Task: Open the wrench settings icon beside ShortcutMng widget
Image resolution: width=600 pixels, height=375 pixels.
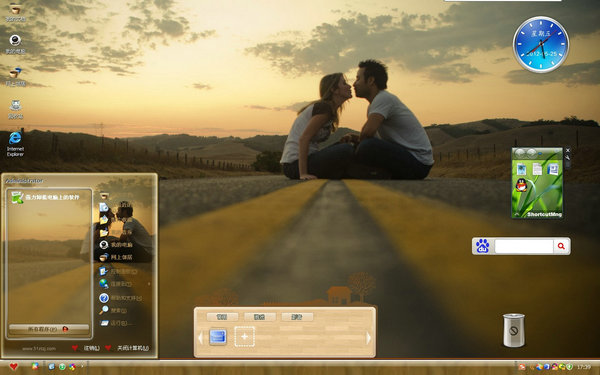Action: pyautogui.click(x=567, y=157)
